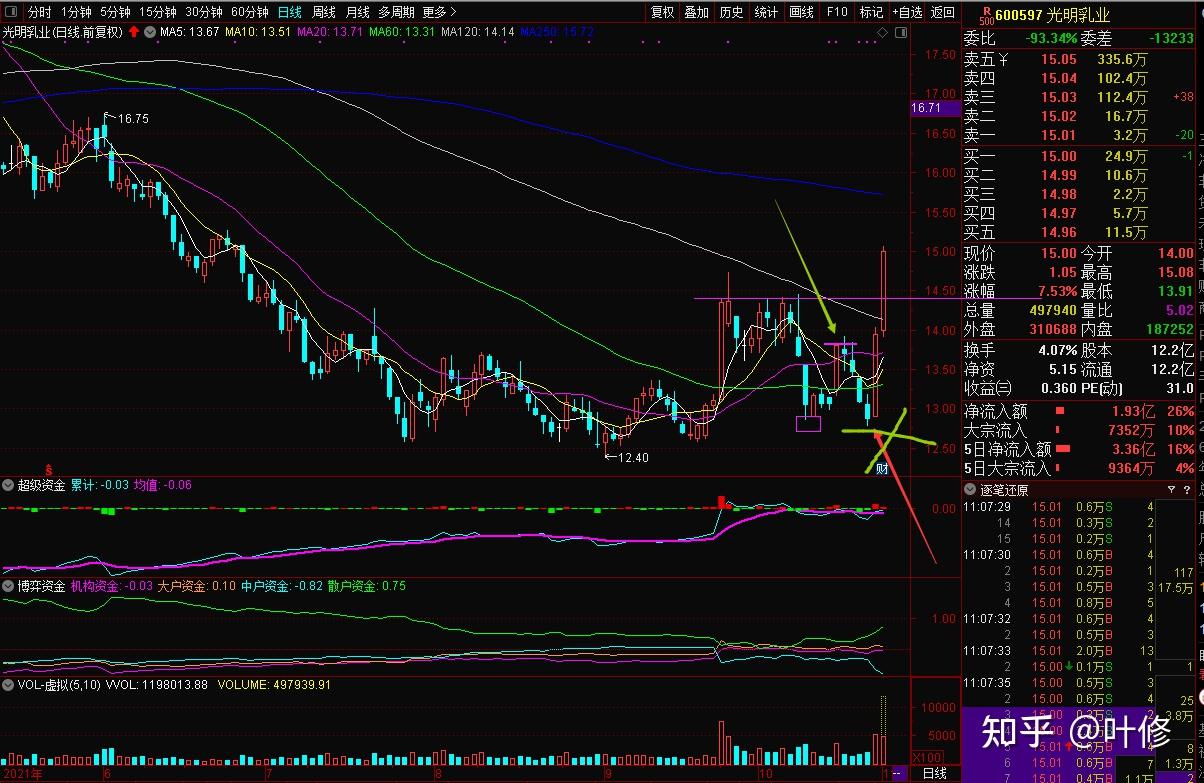
Task: Open the 多周期 multi-period view
Action: (x=396, y=13)
